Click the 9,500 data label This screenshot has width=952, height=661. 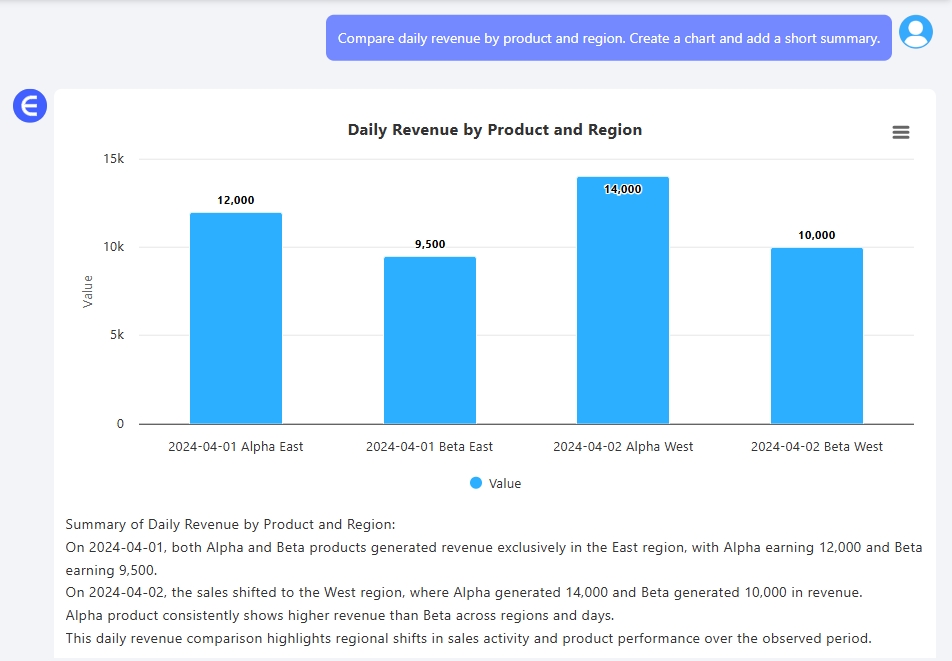coord(430,244)
